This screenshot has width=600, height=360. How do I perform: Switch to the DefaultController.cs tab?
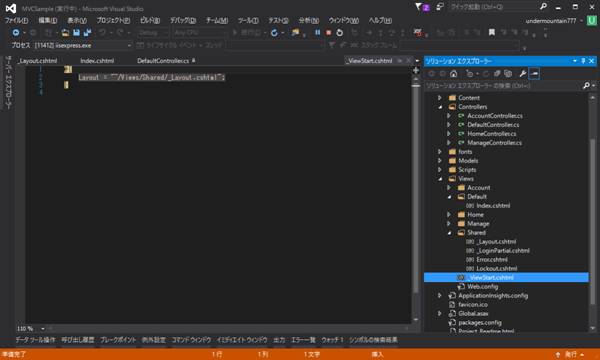(x=163, y=61)
